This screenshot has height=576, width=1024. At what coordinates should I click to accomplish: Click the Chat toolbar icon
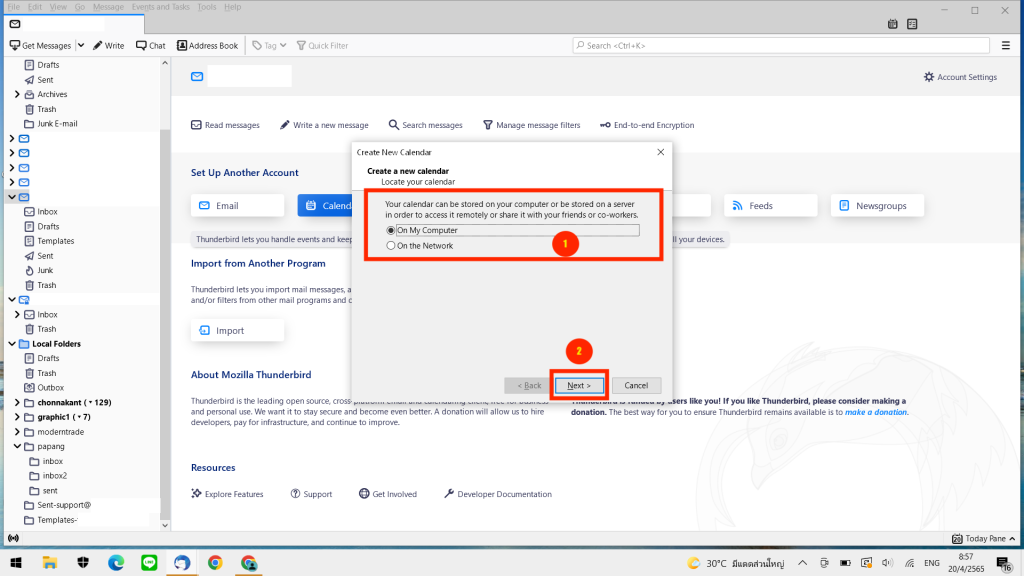tap(141, 45)
